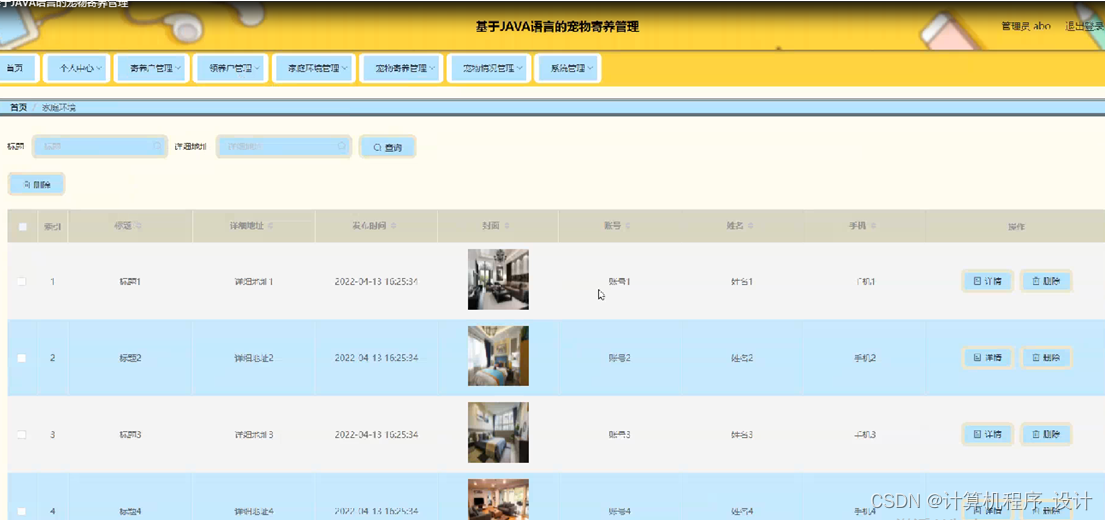
Task: Tick the checkbox for row 2
Action: [22, 358]
